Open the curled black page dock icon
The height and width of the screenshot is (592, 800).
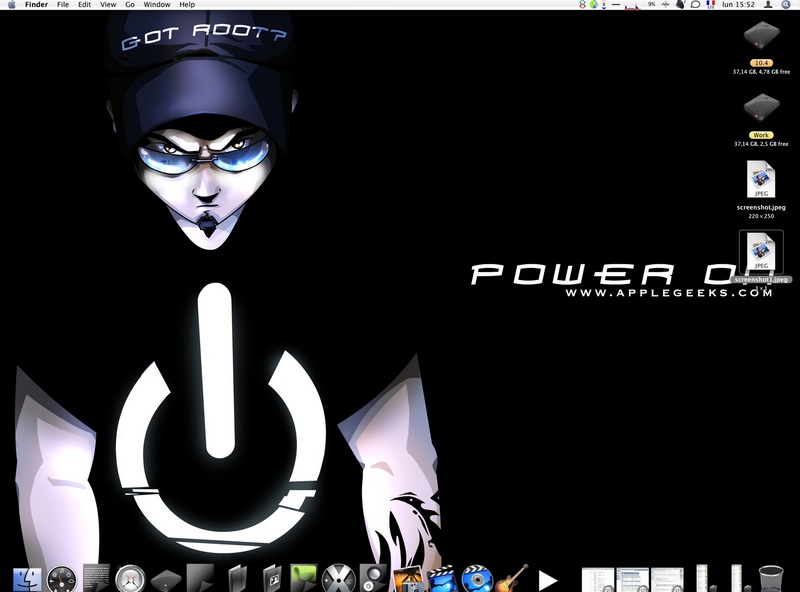200,578
